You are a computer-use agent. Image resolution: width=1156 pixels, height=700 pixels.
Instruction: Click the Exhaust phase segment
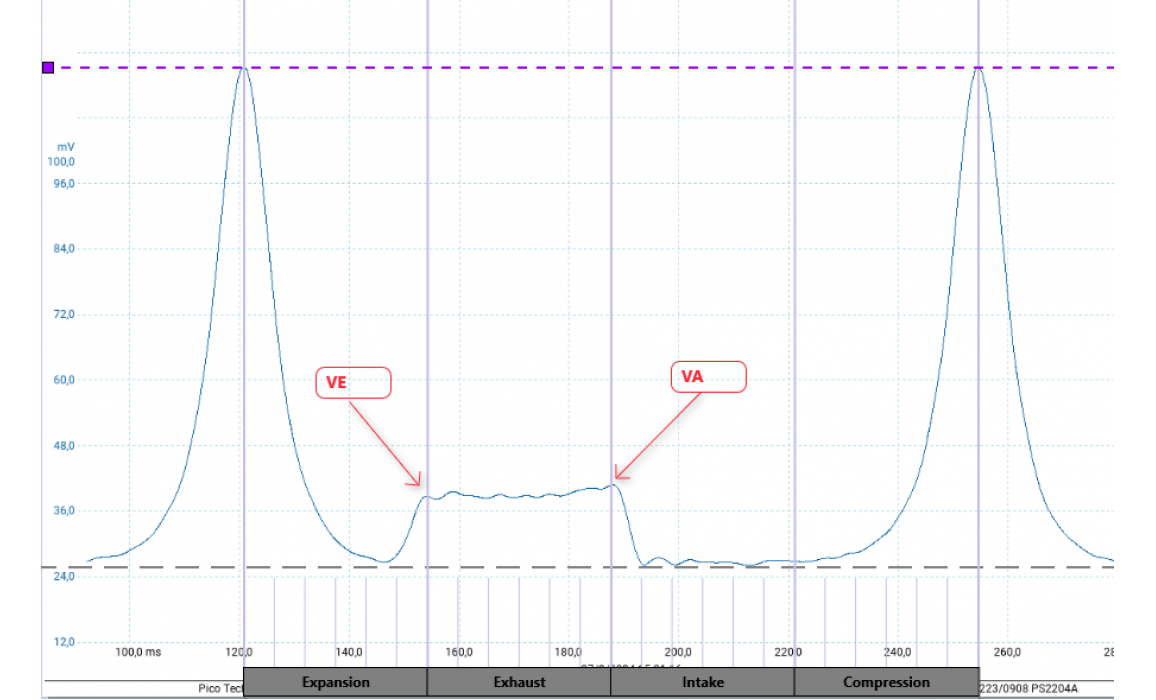519,682
